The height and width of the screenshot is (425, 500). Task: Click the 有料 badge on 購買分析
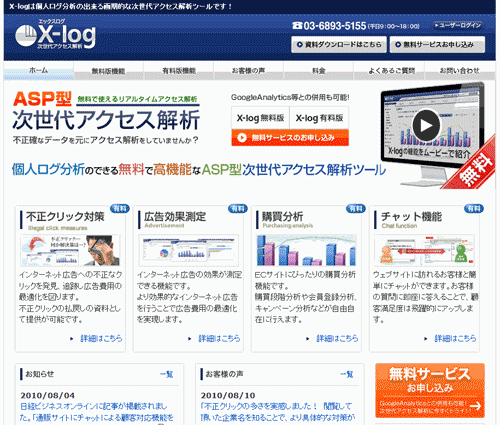tap(356, 209)
